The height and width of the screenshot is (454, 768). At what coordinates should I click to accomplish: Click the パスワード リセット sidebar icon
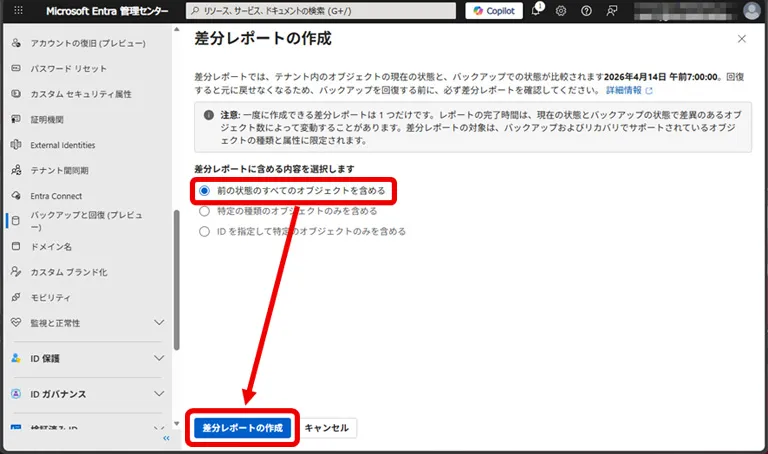[16, 69]
